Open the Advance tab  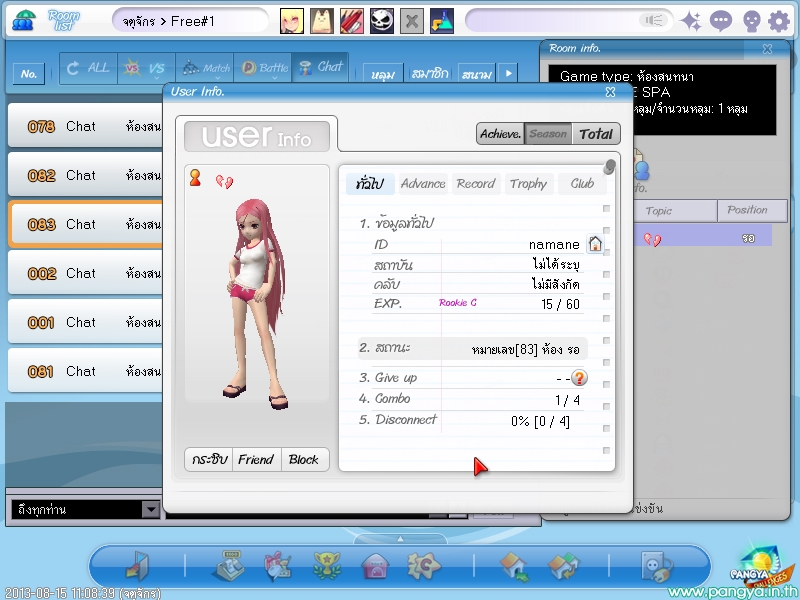(x=423, y=184)
